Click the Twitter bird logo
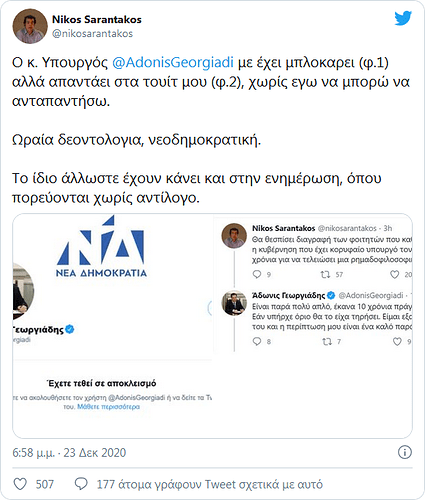 point(403,18)
